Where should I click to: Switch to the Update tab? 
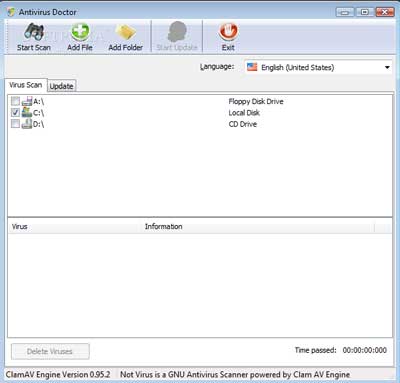coord(62,86)
